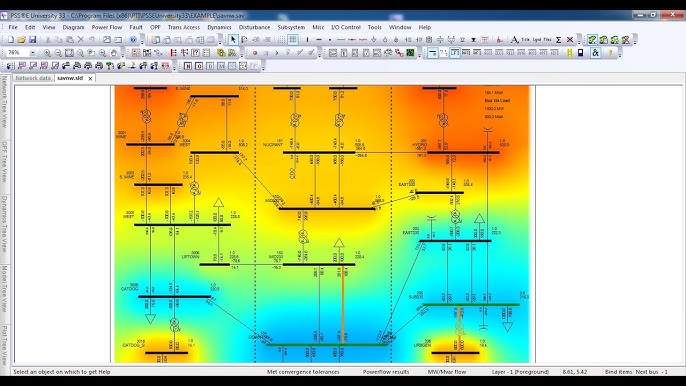Activate the pan hand tool
The image size is (686, 386).
tap(113, 53)
